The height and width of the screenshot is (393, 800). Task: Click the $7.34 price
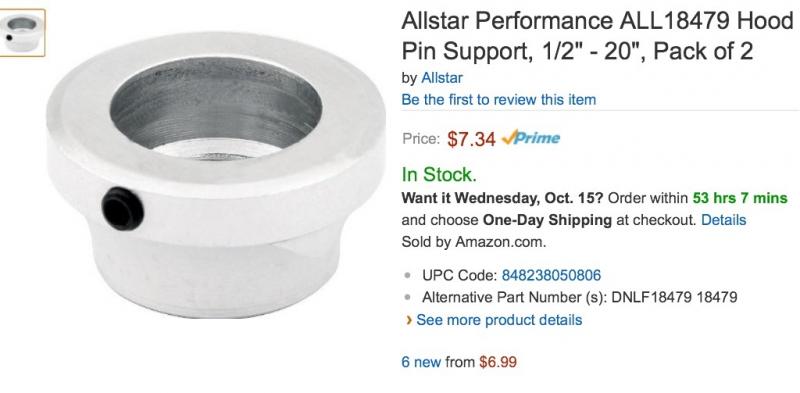tap(471, 139)
